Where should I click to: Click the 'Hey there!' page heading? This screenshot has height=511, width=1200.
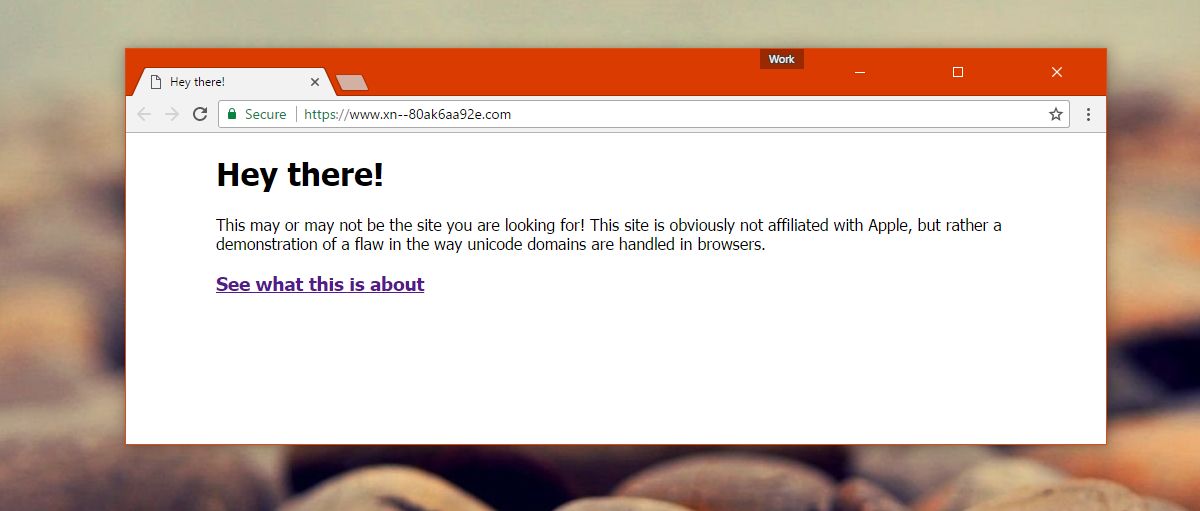300,175
